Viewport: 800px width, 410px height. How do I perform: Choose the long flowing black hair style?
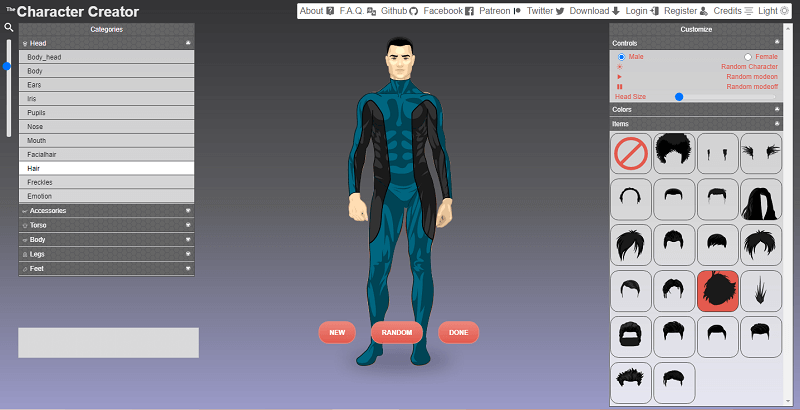[x=760, y=200]
